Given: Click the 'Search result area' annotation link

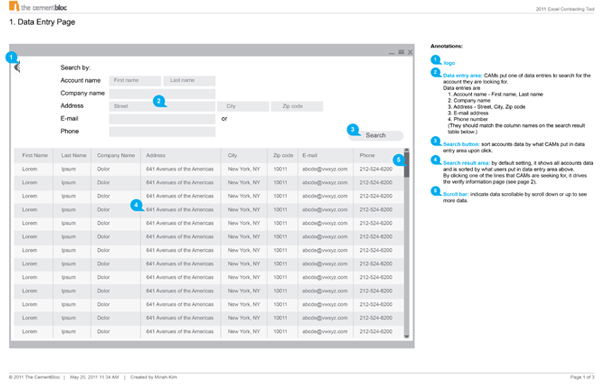Looking at the screenshot, I should pyautogui.click(x=466, y=163).
